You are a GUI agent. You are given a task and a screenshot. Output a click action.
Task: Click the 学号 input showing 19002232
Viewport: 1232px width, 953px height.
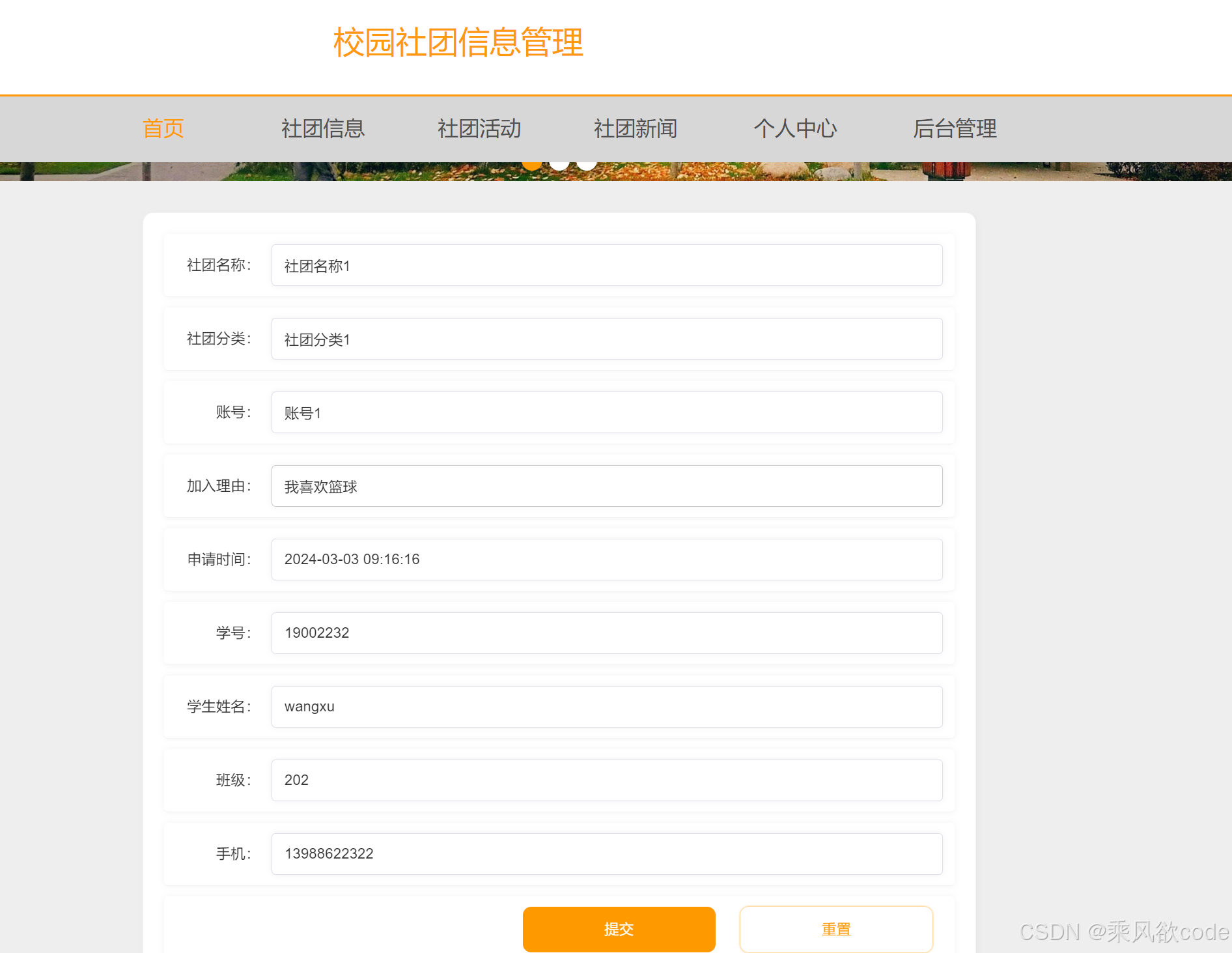point(606,633)
